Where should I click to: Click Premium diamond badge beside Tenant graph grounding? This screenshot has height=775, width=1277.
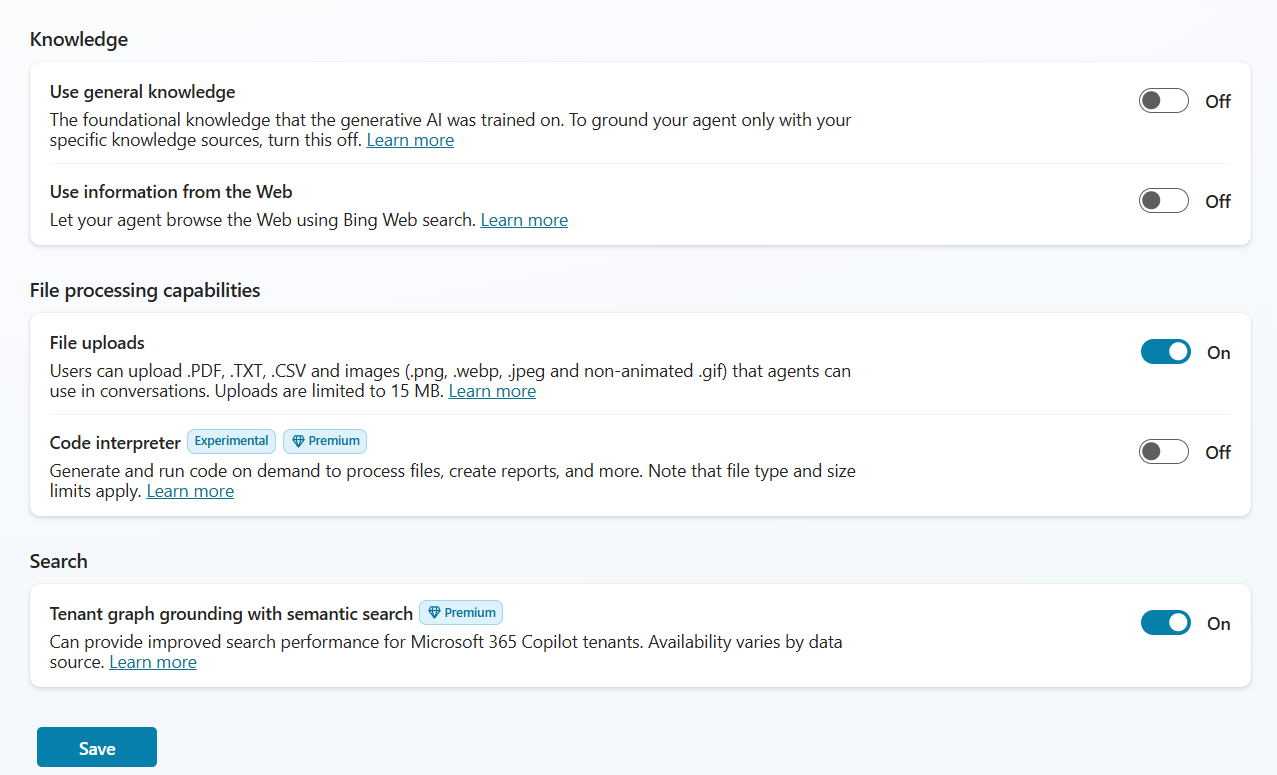(x=461, y=612)
